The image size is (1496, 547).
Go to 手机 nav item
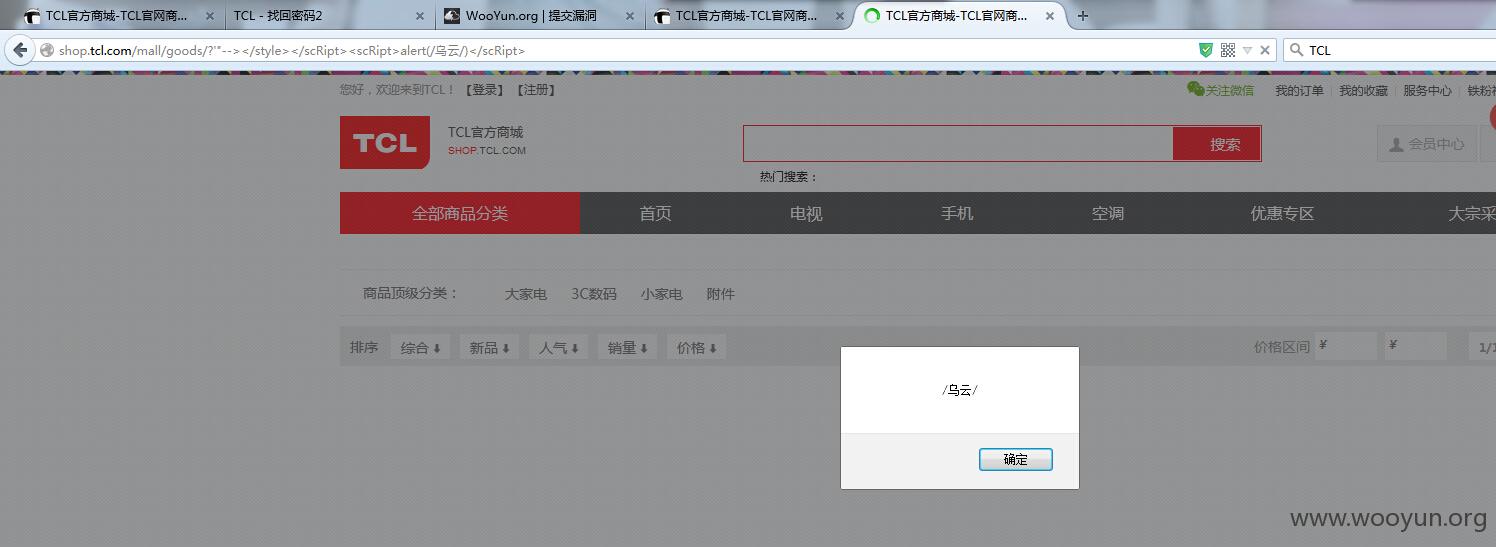(x=957, y=213)
